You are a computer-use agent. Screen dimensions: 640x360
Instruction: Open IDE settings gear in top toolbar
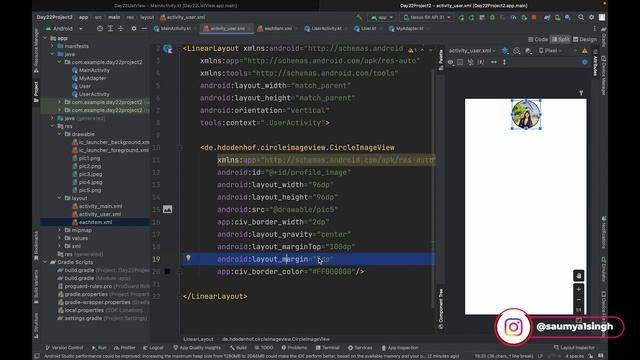coord(591,18)
